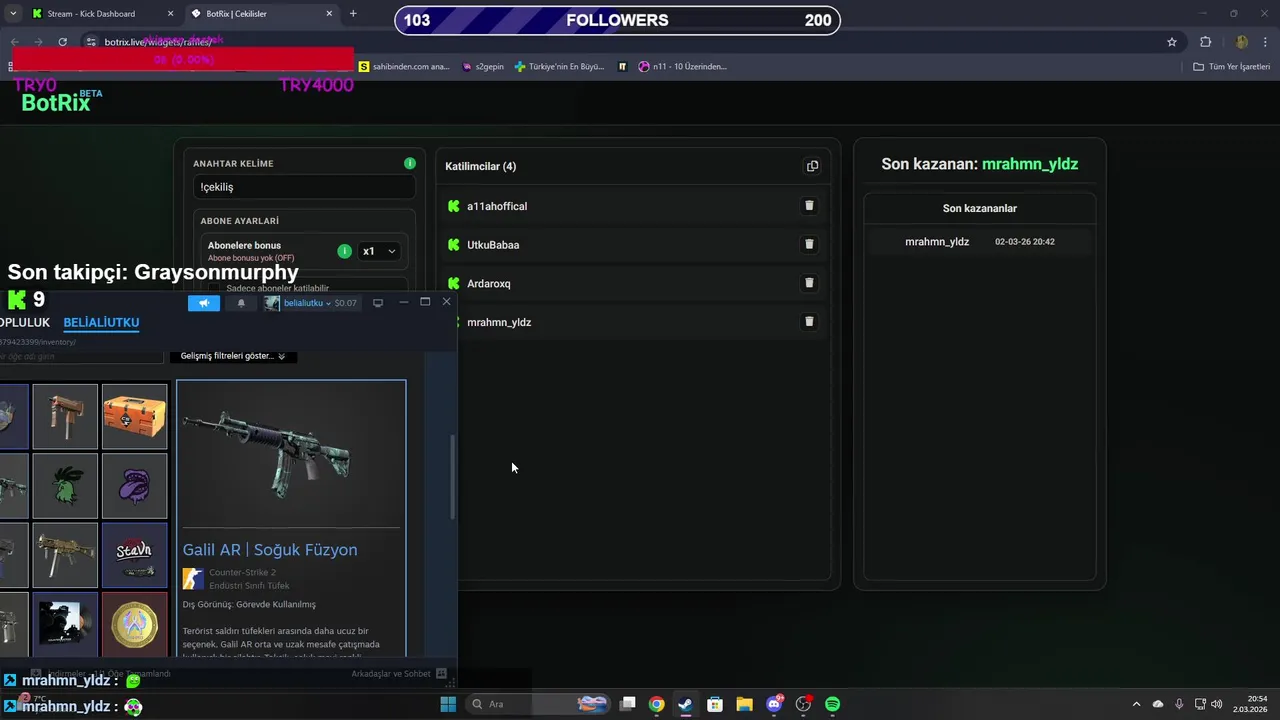This screenshot has height=720, width=1280.
Task: Open Spotify from the taskbar
Action: (832, 704)
